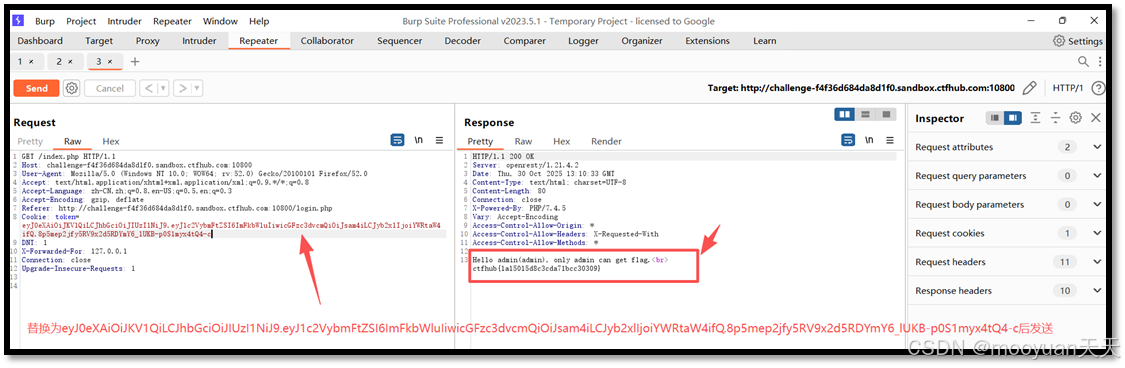
Task: Toggle request message word-wrap icon
Action: coord(397,141)
